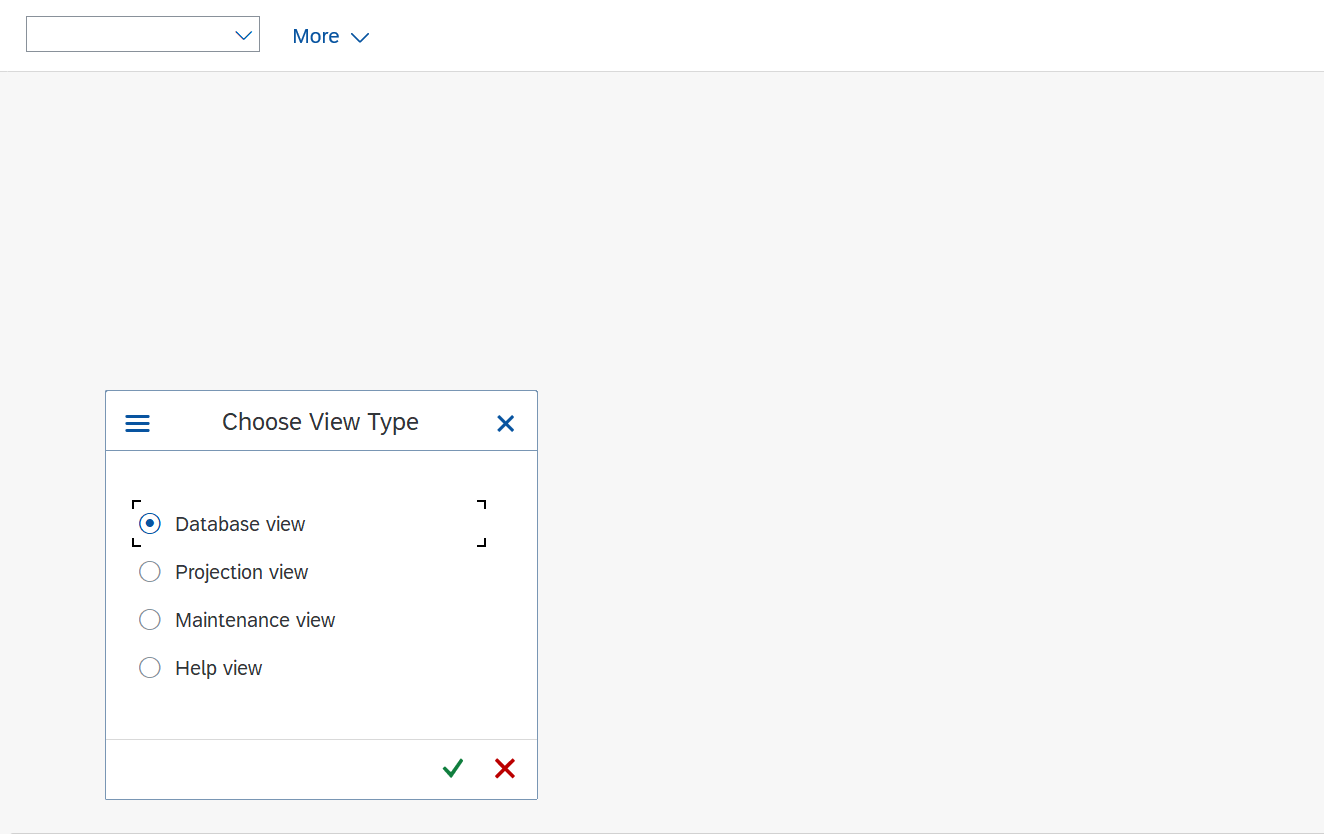Click the empty dialog footer bar area

pos(270,769)
